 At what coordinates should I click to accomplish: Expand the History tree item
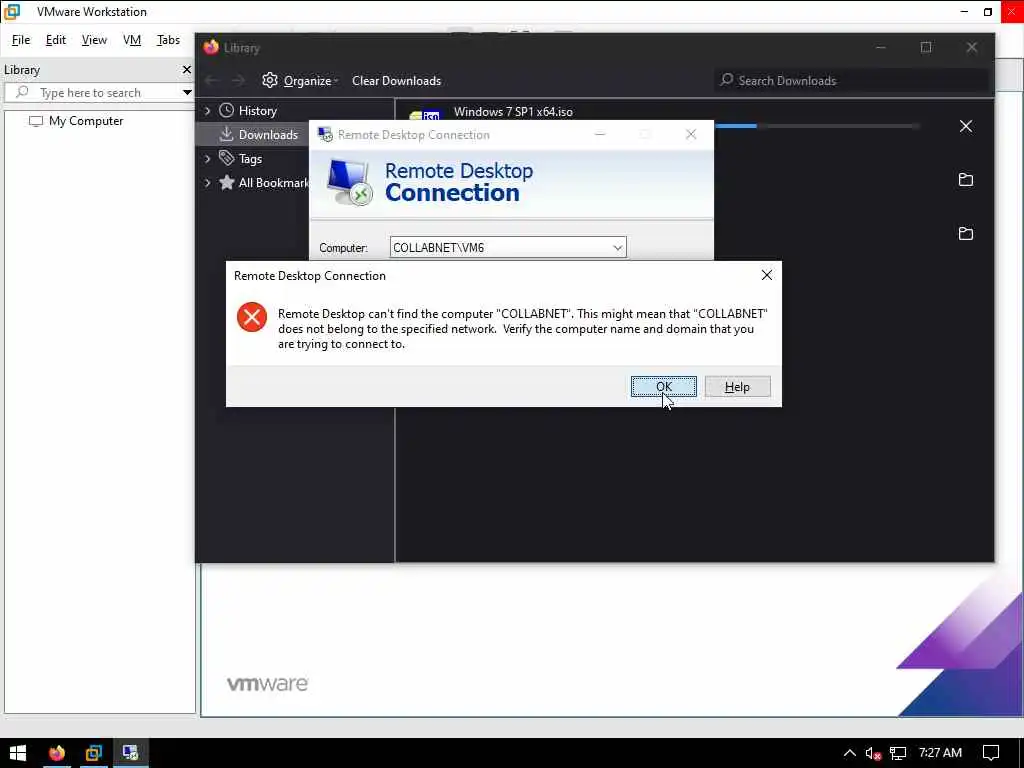208,111
